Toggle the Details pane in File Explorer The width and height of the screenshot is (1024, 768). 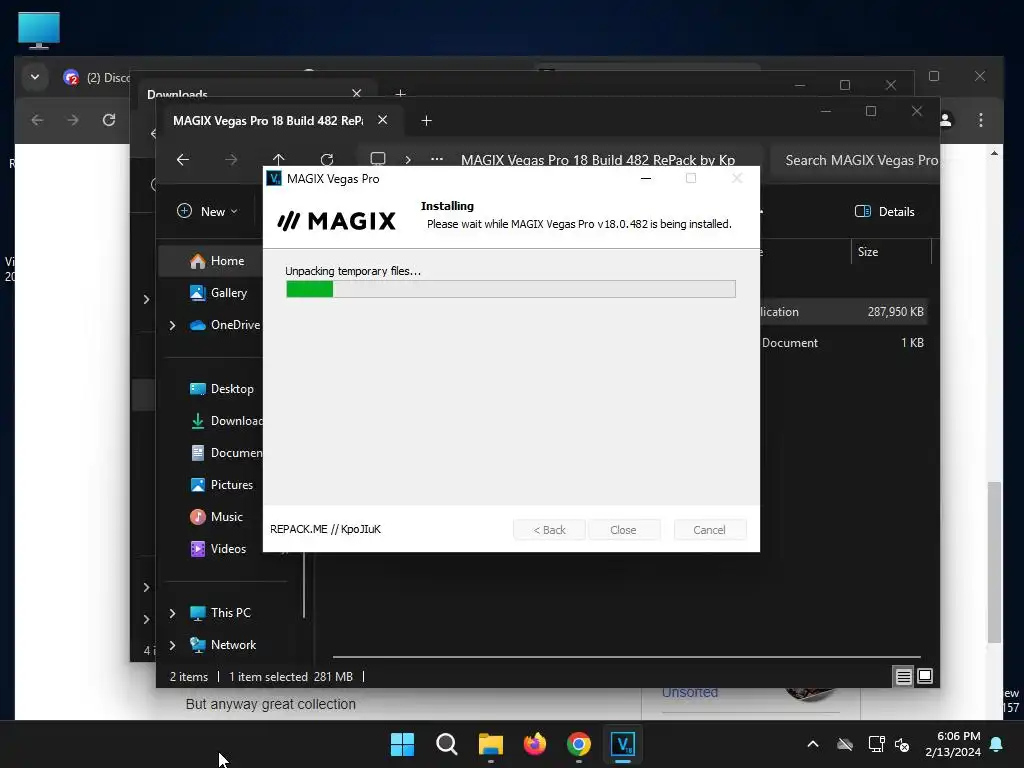coord(884,212)
